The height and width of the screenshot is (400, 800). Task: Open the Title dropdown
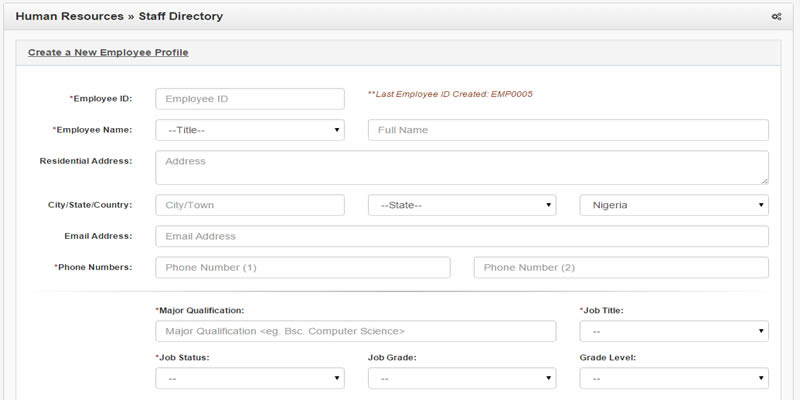(250, 130)
